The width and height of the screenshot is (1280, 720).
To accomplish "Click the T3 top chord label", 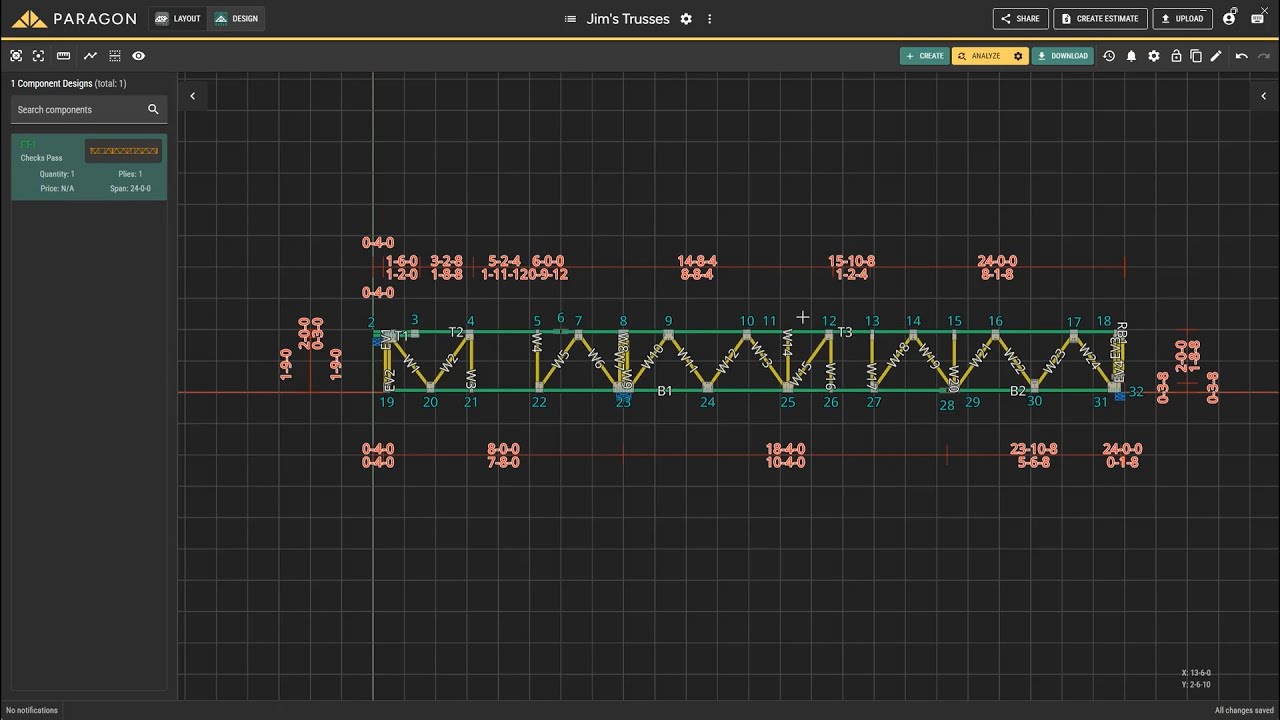I will (845, 332).
